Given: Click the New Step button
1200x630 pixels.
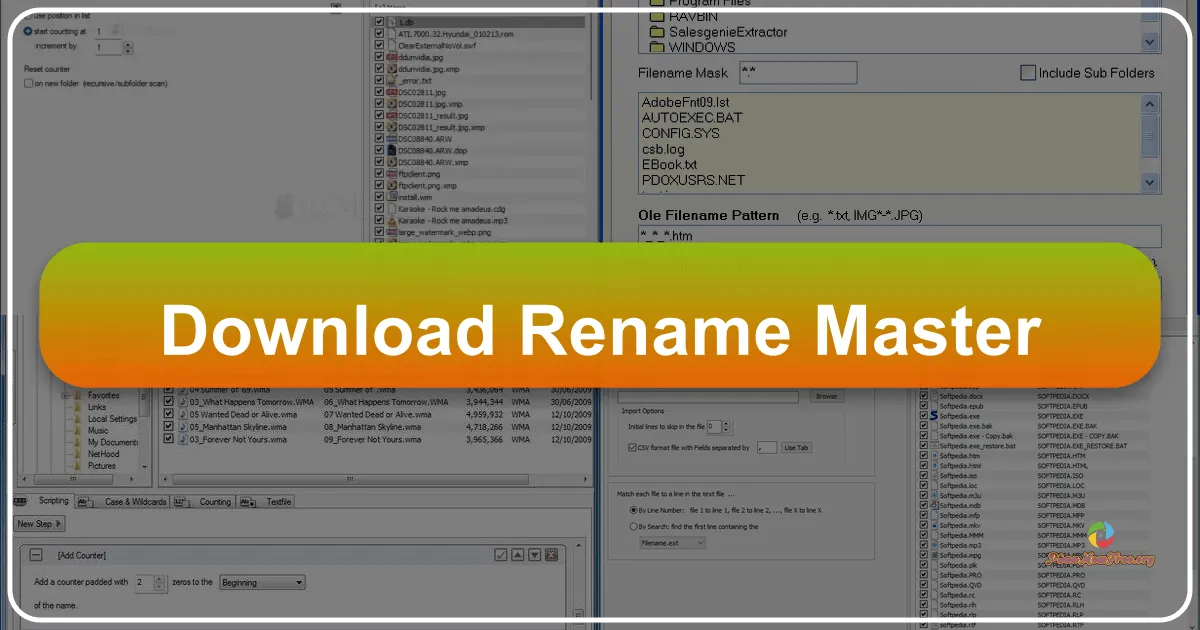Looking at the screenshot, I should 38,523.
